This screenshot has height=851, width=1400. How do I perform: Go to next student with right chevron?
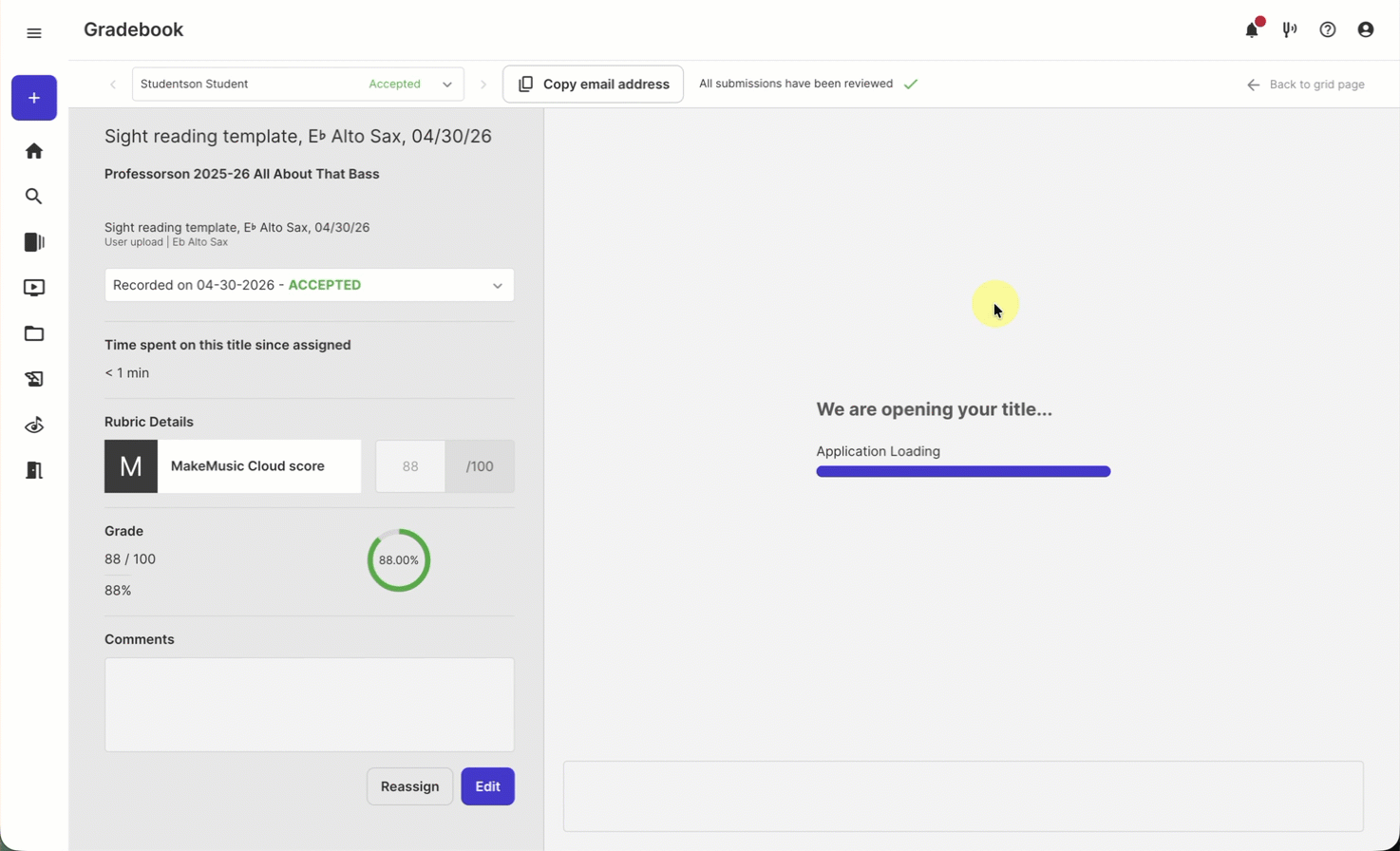point(483,85)
